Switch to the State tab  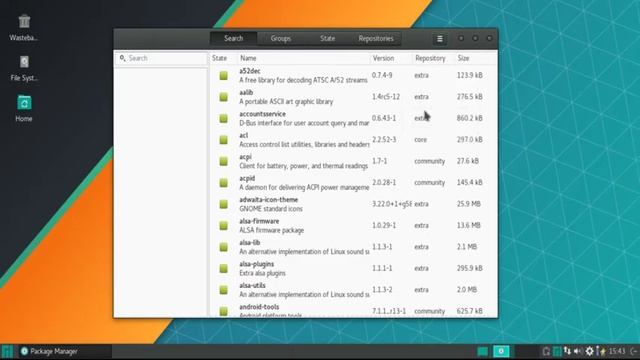[327, 38]
